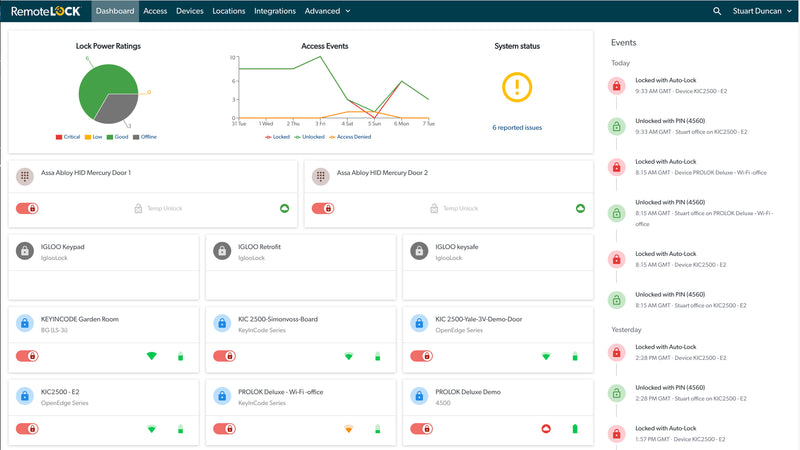The height and width of the screenshot is (450, 800).
Task: Click the blue lock icon for KEYINCODE Garden Room
Action: (x=25, y=322)
